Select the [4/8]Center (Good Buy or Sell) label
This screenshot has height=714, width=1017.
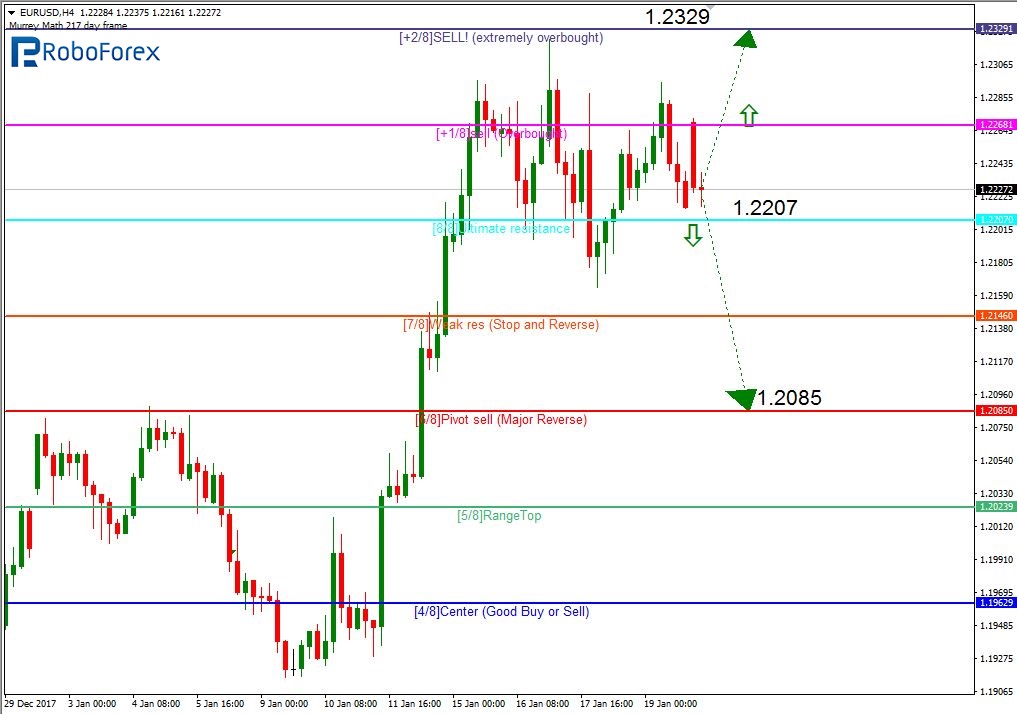501,612
